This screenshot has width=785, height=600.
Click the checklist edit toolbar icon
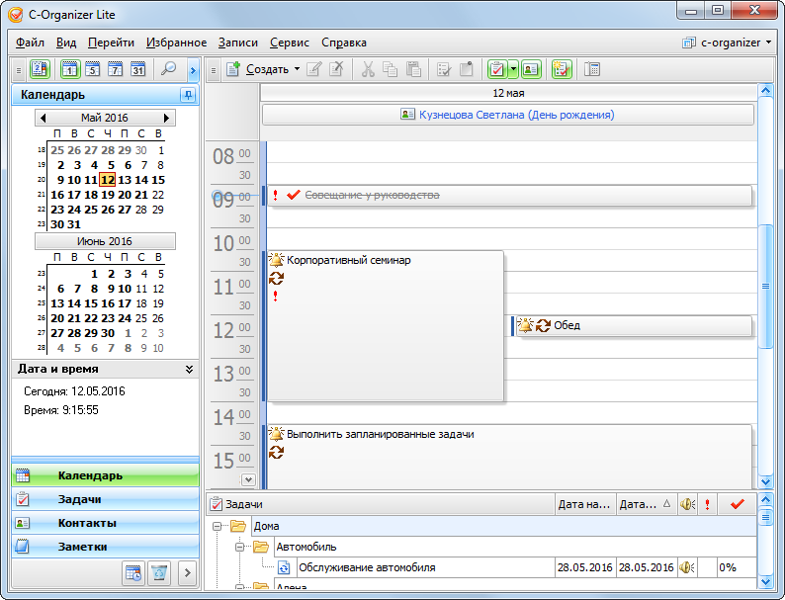coord(444,69)
